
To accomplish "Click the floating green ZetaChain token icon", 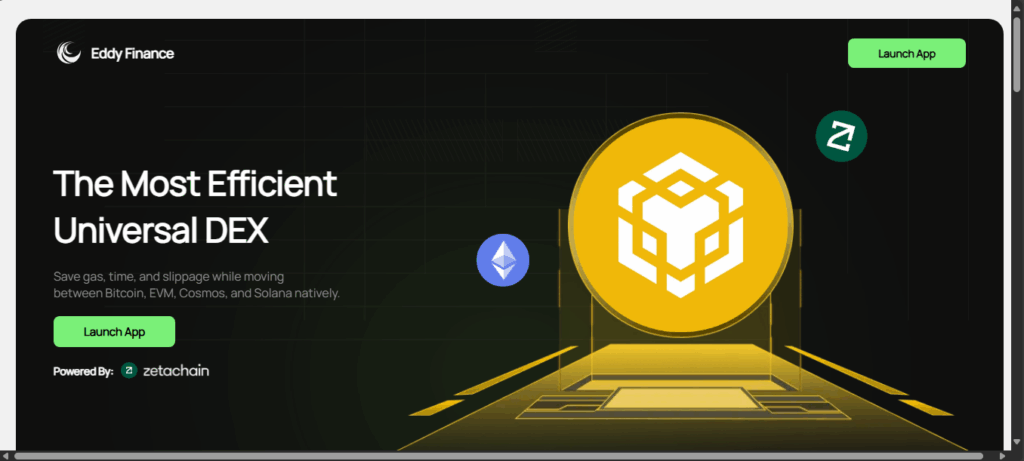I will [x=841, y=136].
